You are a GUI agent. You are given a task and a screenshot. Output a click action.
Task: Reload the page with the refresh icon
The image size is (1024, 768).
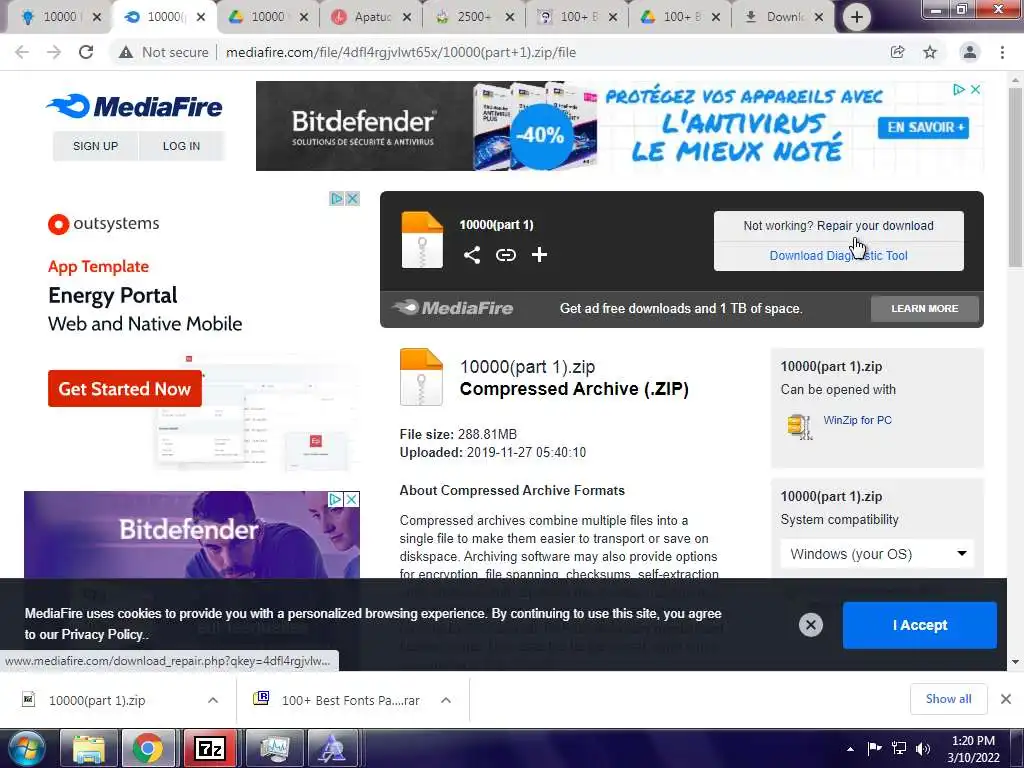(86, 52)
